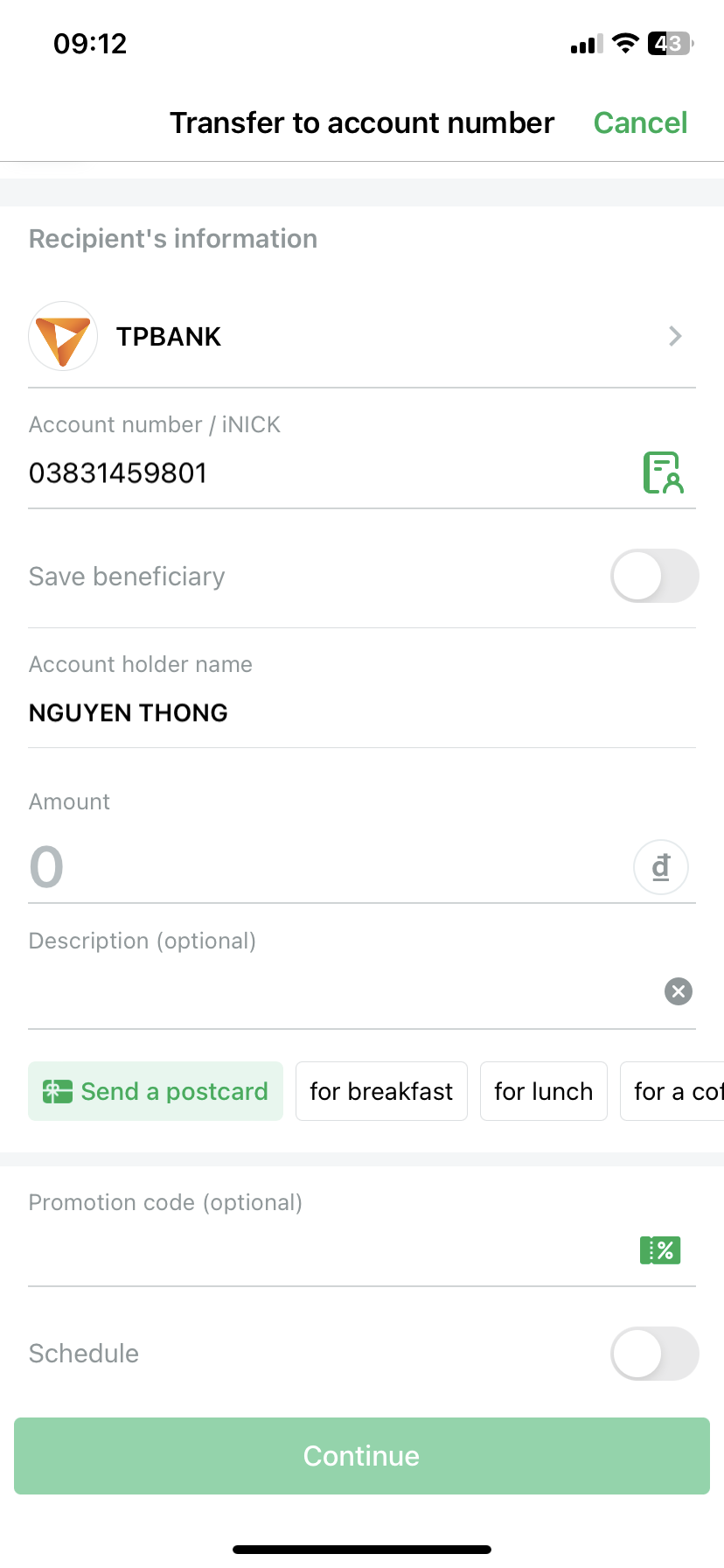
Task: Edit the account number 03831459801 field
Action: 324,473
